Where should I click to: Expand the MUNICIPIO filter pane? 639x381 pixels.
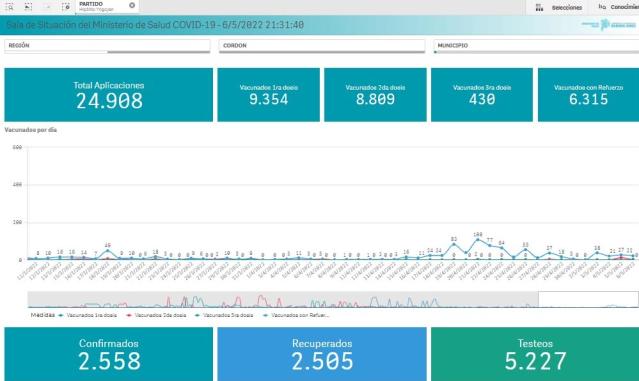coord(536,46)
